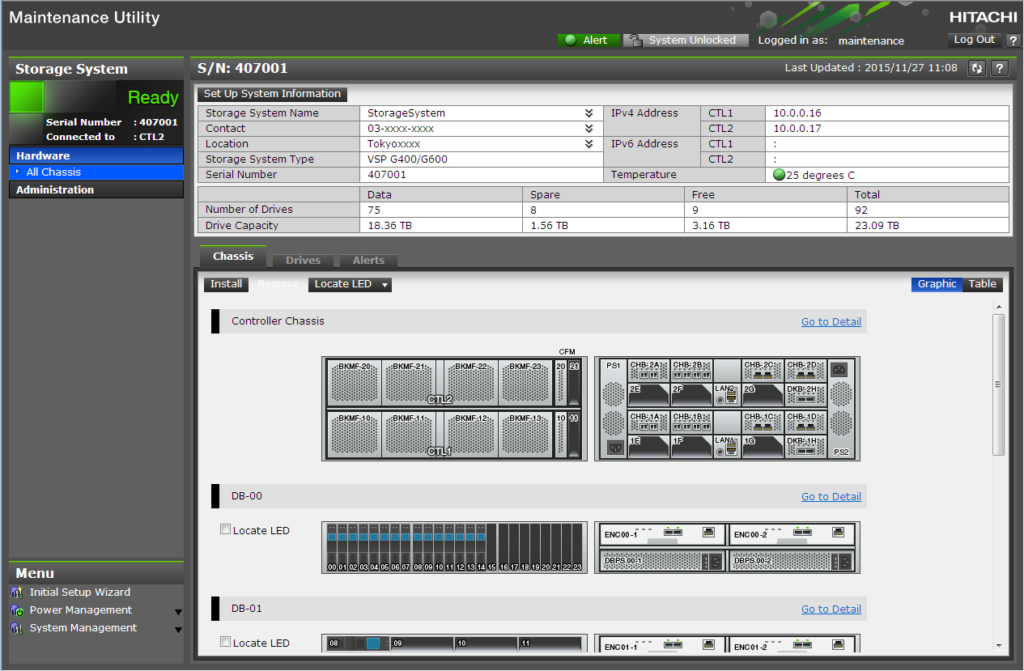Image resolution: width=1024 pixels, height=671 pixels.
Task: Select the DBPS00-2 power supply
Action: click(x=792, y=561)
